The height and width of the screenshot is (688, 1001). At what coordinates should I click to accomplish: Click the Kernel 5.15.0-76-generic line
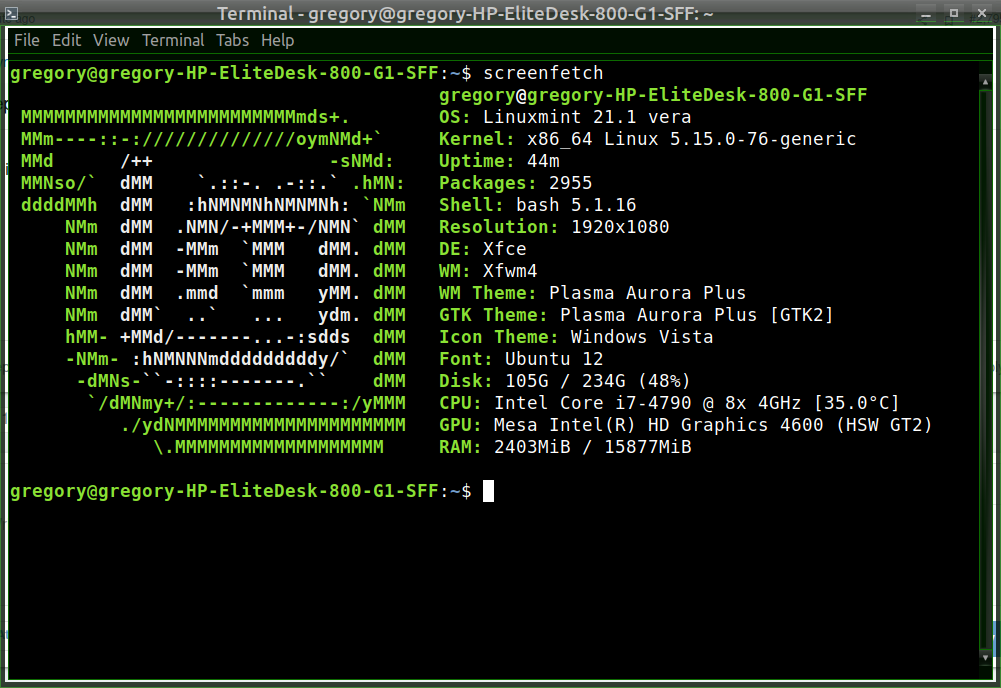pyautogui.click(x=647, y=138)
